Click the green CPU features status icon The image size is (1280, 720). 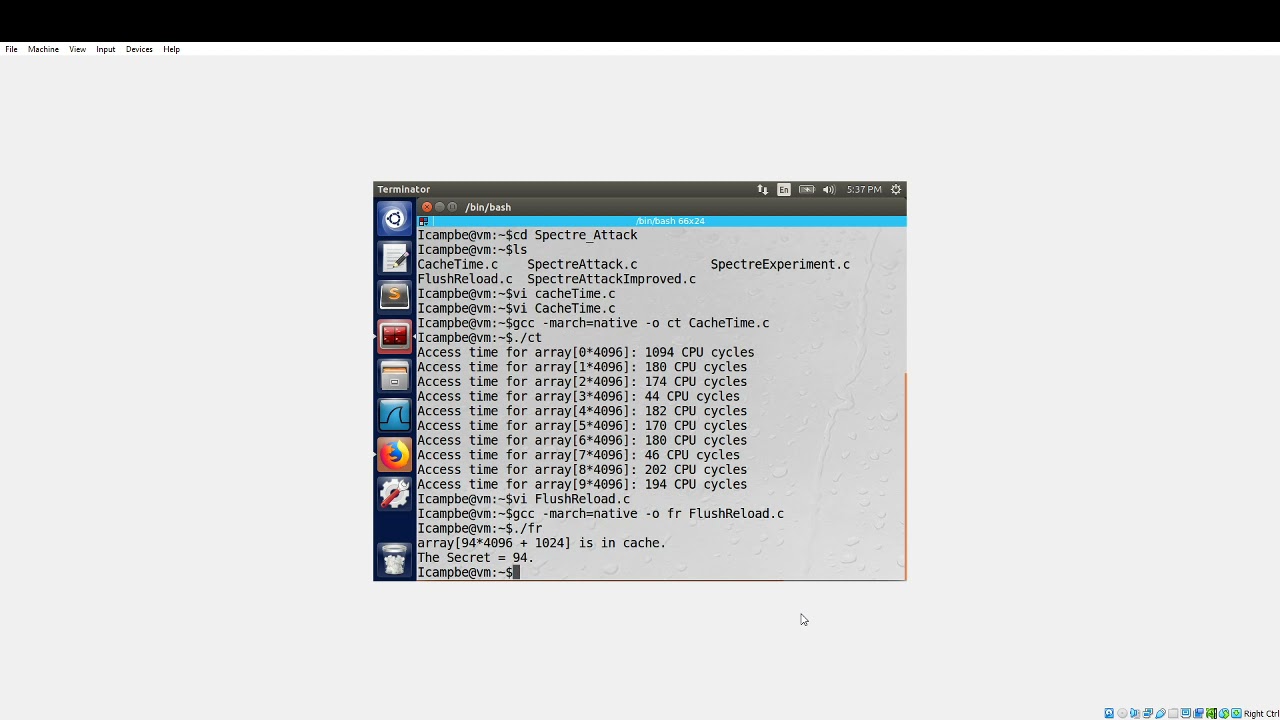coord(1211,713)
